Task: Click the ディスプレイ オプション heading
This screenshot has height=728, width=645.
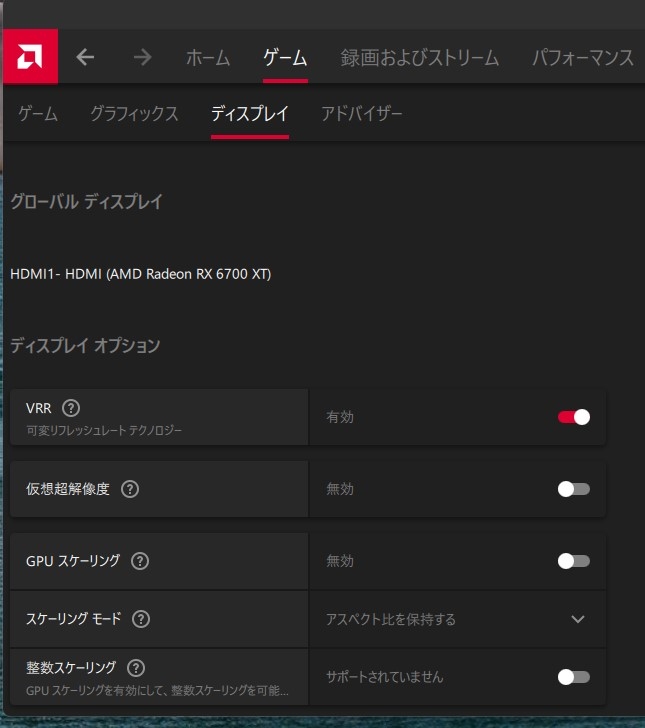Action: pyautogui.click(x=85, y=345)
